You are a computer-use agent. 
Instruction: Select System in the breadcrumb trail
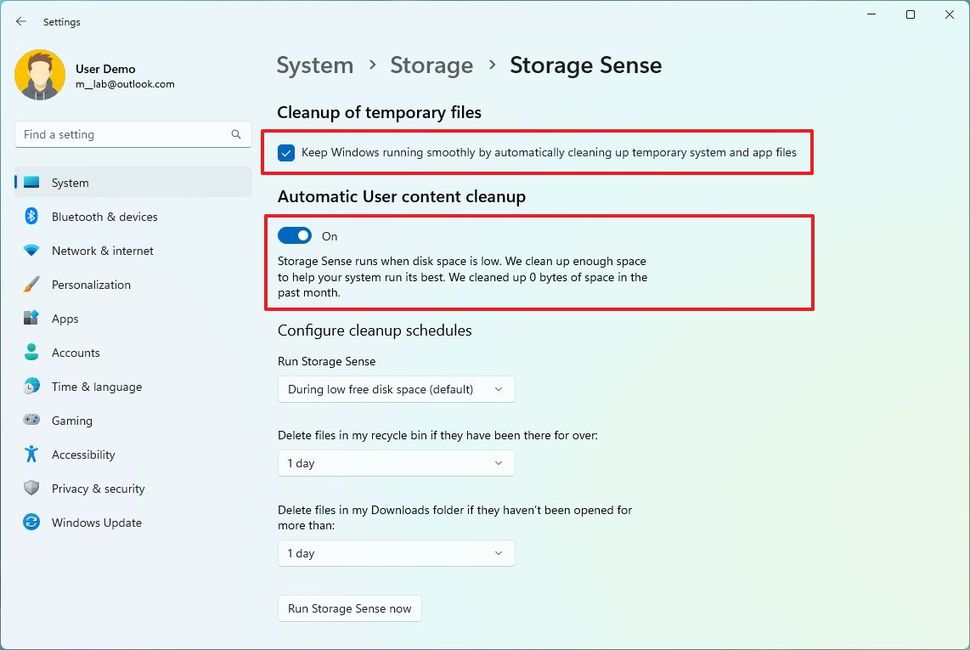[x=314, y=65]
